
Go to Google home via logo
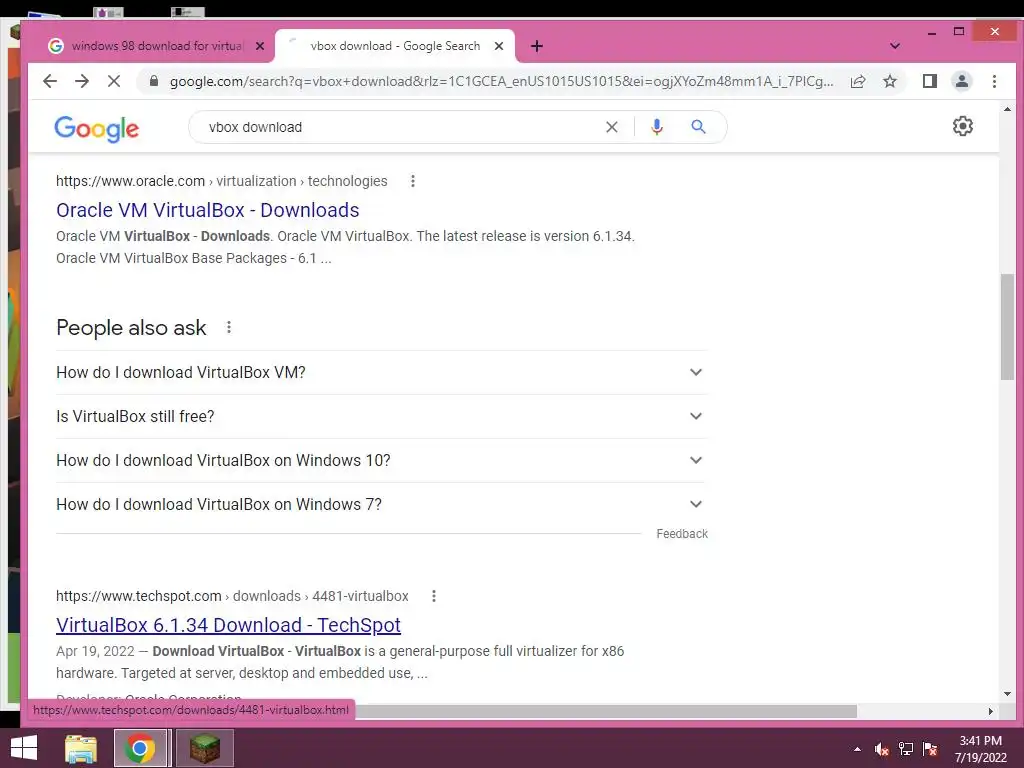click(97, 129)
